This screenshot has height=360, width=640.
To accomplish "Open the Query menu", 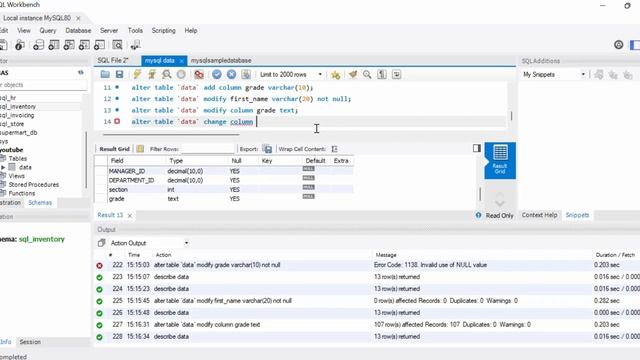I will pyautogui.click(x=48, y=31).
